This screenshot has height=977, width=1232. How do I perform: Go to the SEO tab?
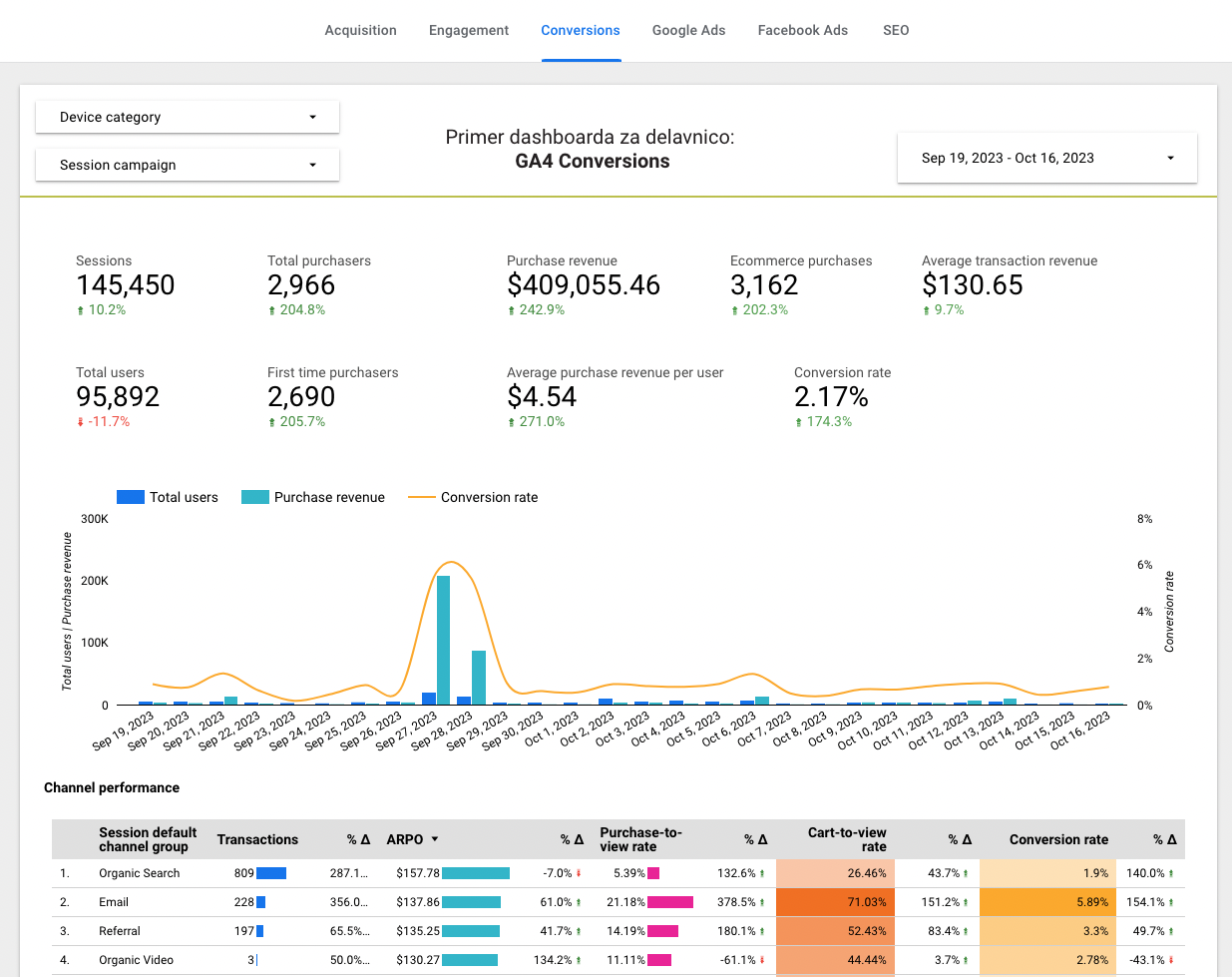(895, 30)
